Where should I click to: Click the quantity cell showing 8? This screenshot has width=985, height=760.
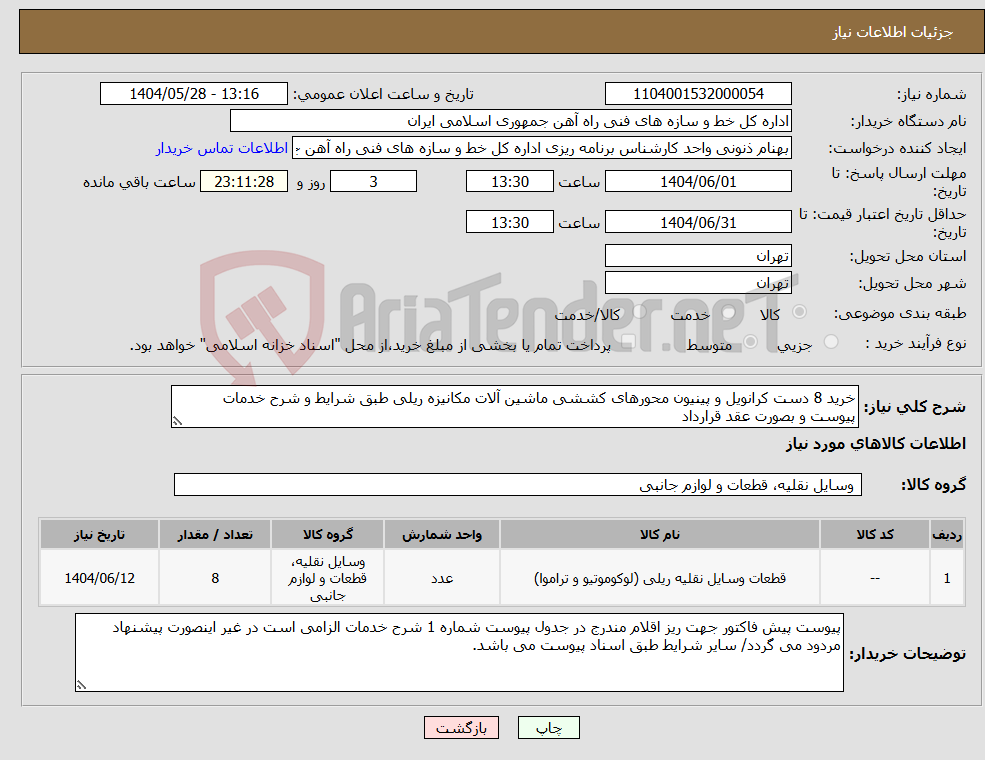point(215,578)
